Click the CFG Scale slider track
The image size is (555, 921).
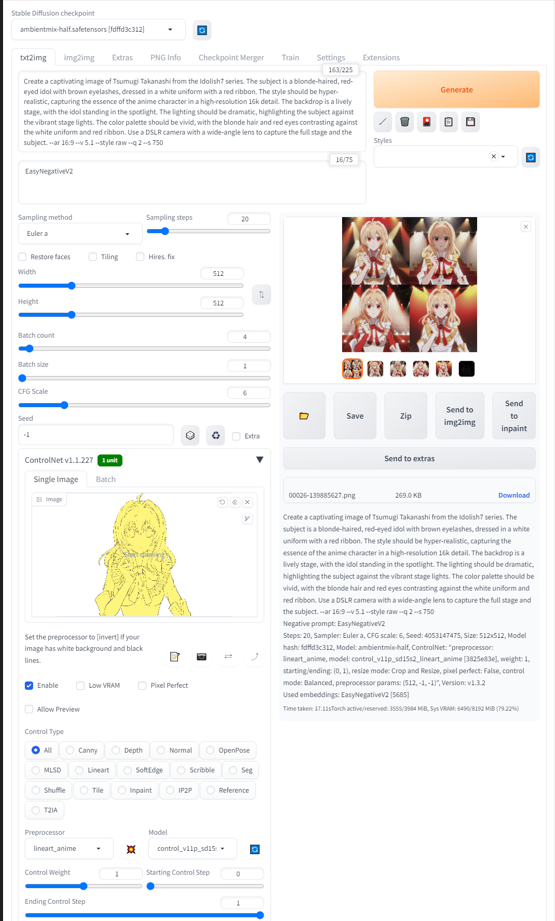pyautogui.click(x=144, y=405)
